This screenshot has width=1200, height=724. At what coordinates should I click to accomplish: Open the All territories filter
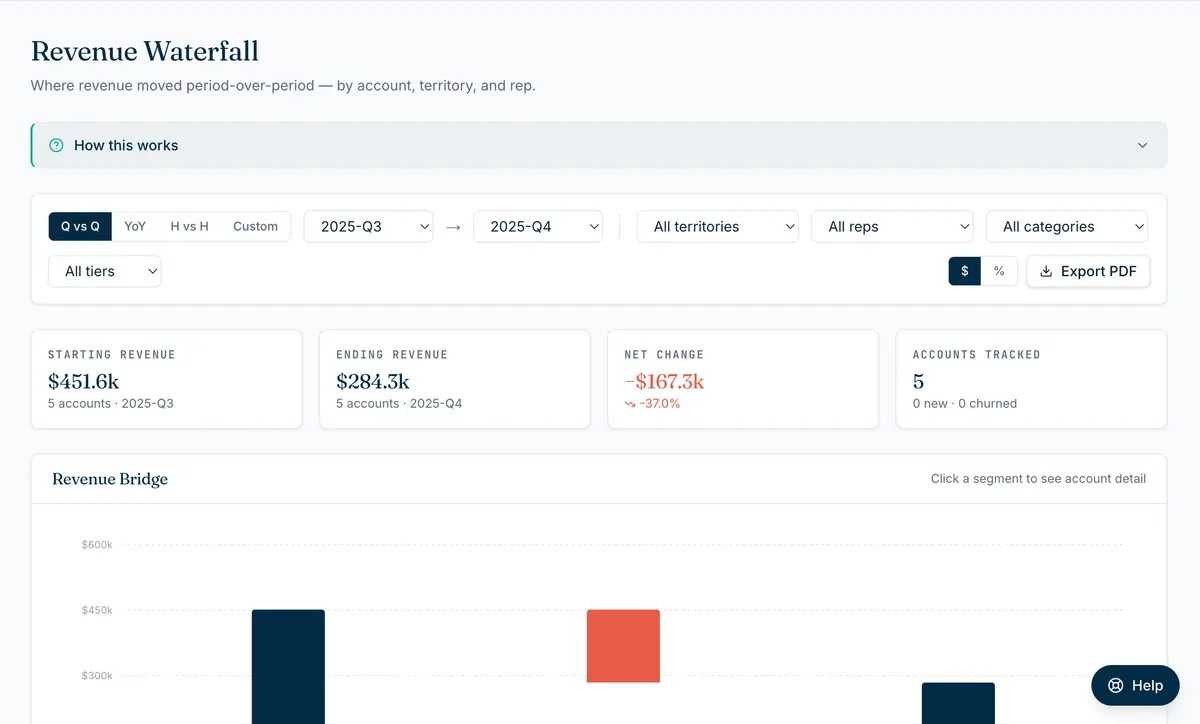718,226
